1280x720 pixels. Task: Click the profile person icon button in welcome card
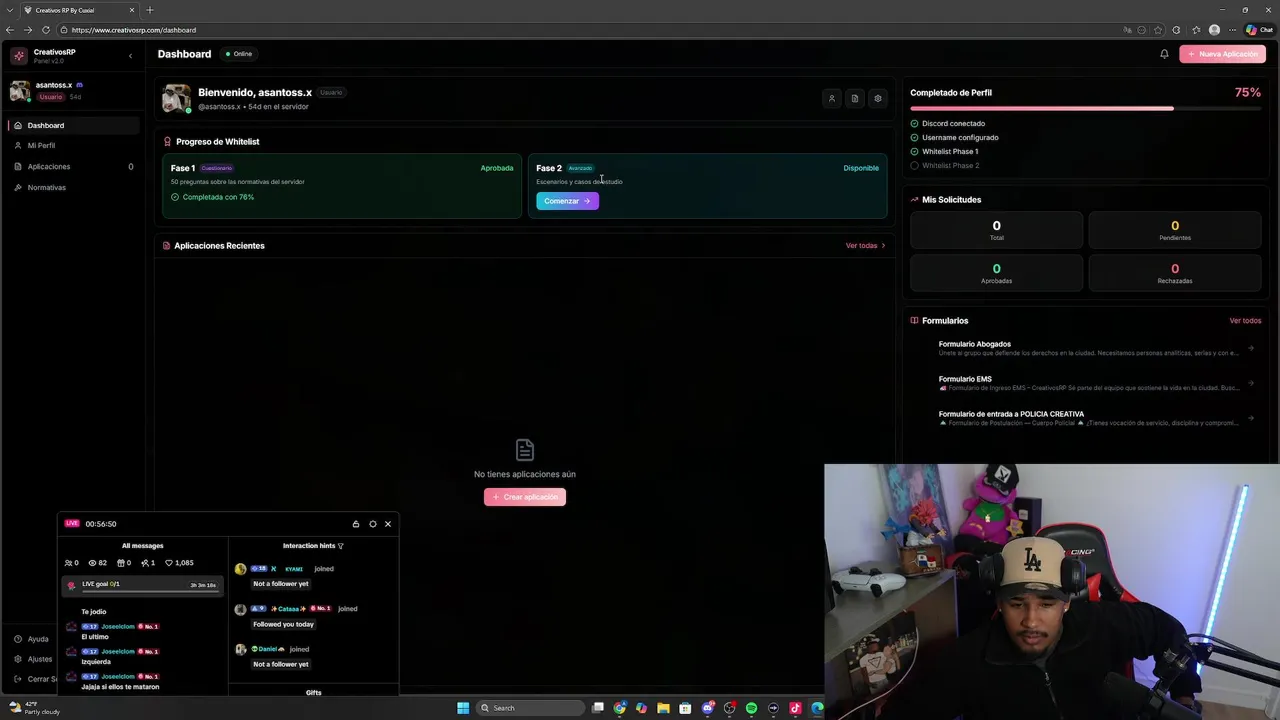tap(831, 98)
